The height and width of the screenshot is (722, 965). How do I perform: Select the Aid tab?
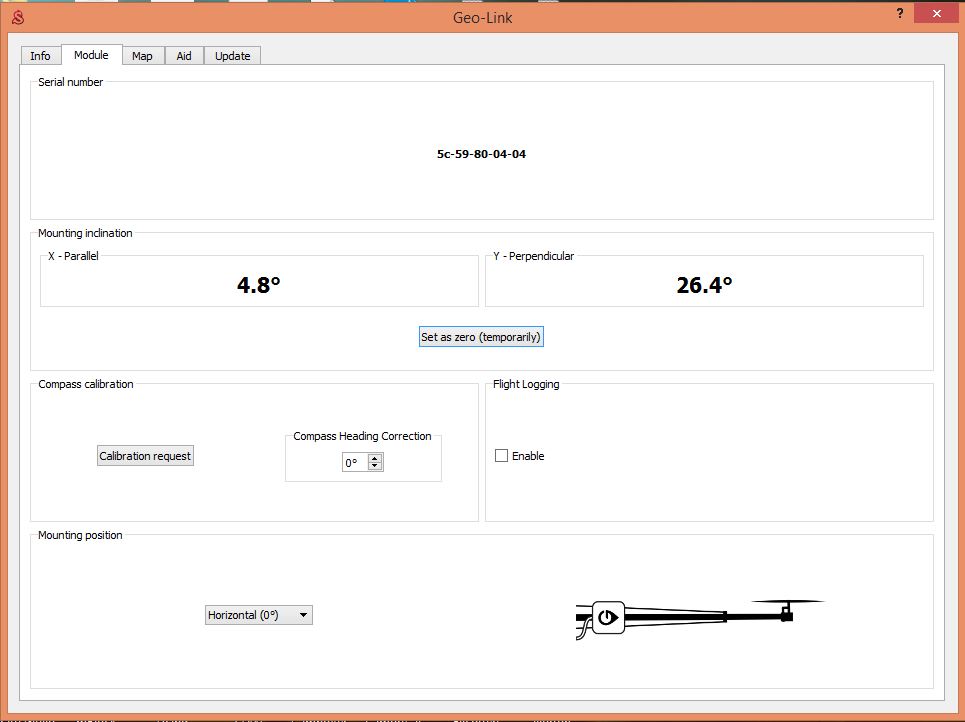[184, 56]
